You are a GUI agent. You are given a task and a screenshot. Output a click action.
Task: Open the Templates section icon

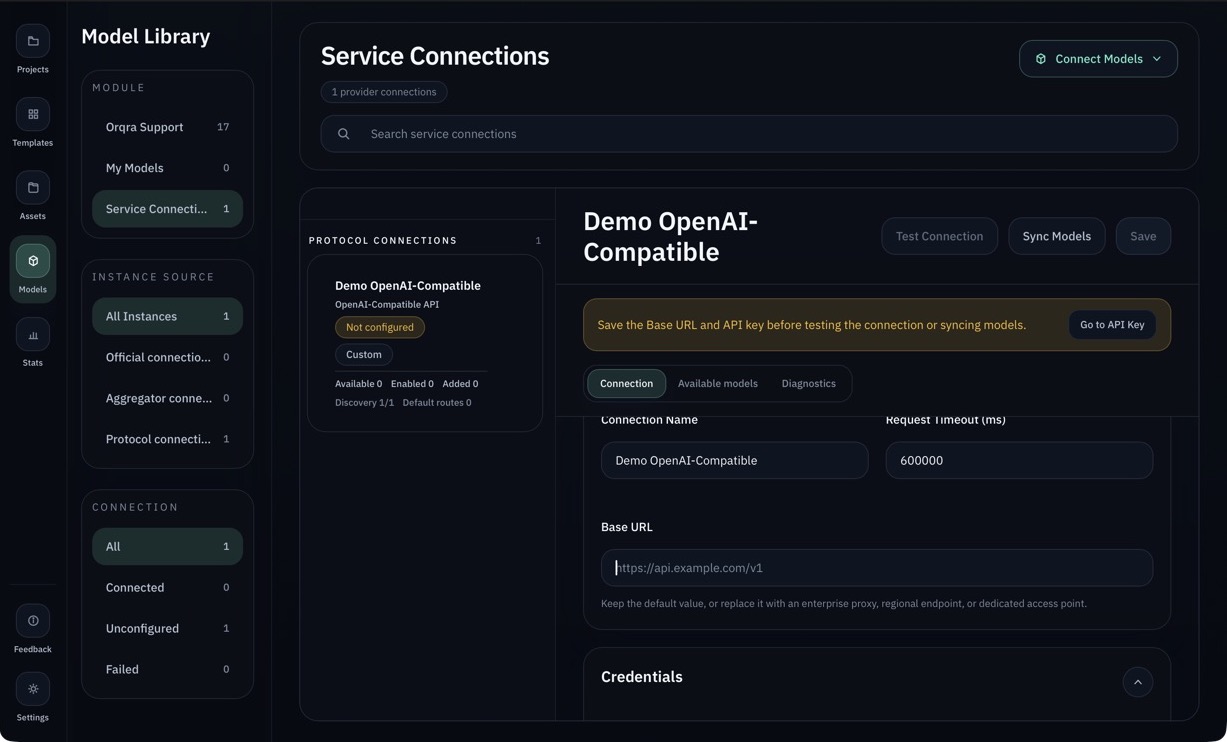click(33, 114)
